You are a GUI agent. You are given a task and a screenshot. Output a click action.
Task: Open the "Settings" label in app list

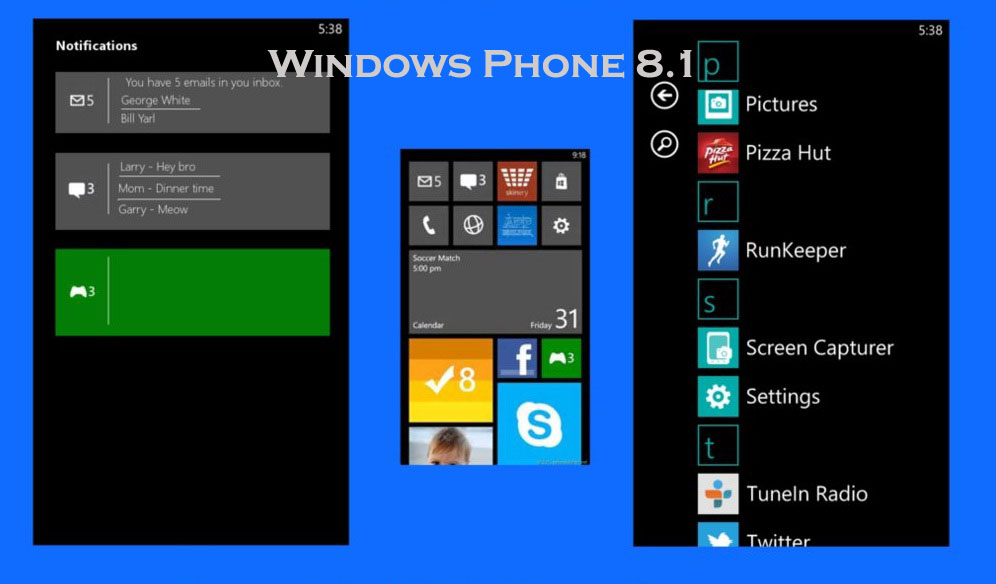click(x=783, y=397)
